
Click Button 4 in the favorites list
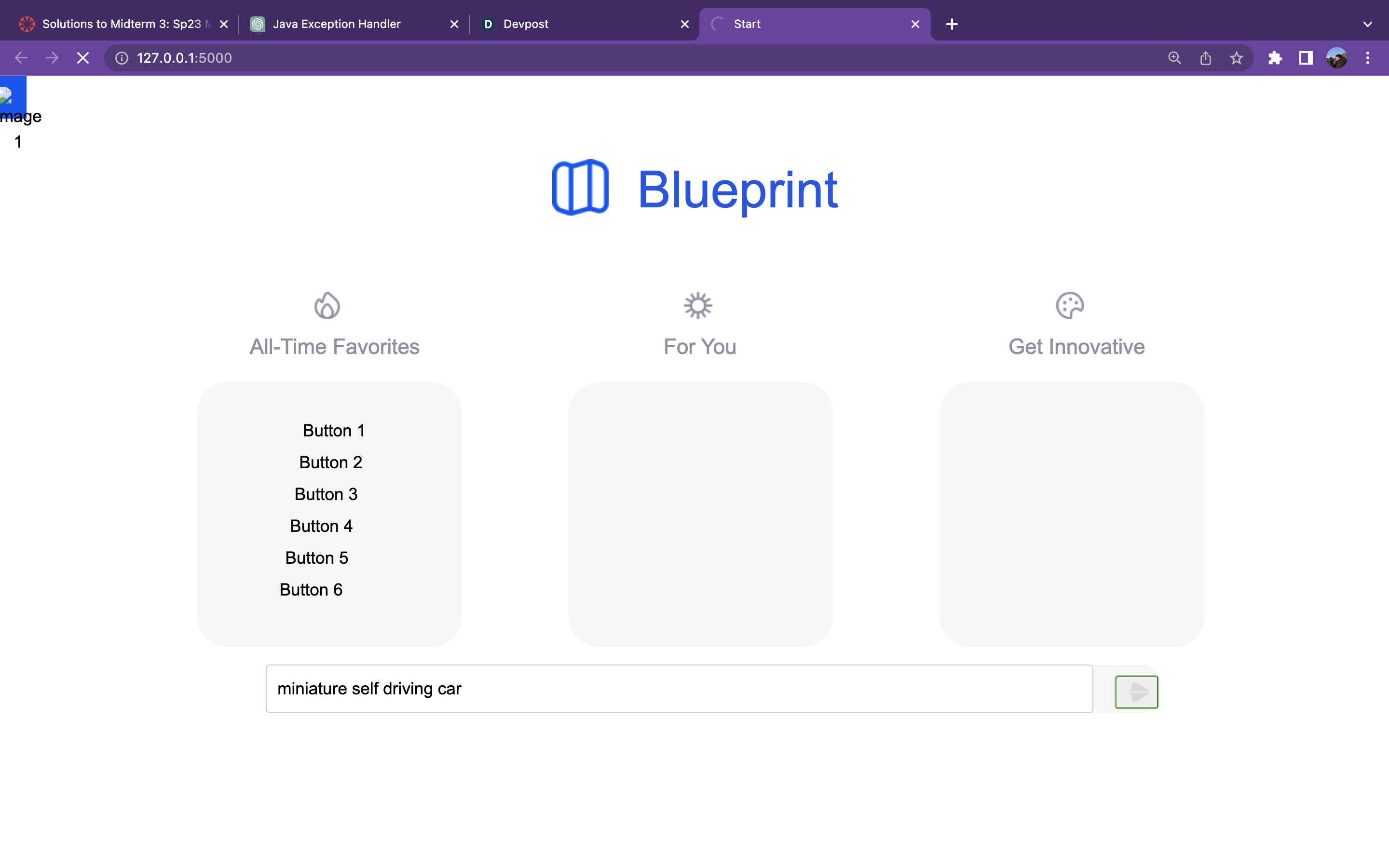(x=321, y=526)
